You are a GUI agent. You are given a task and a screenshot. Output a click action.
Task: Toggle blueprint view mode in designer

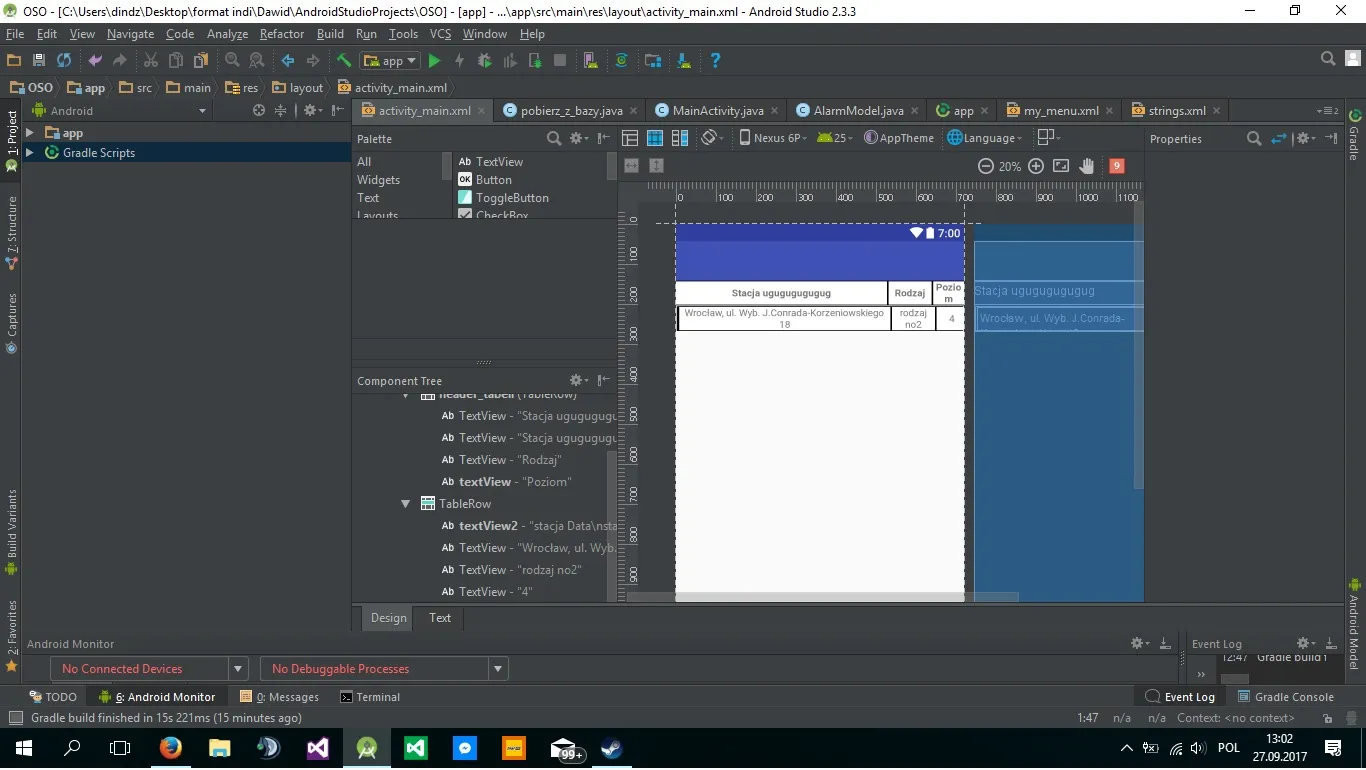[655, 138]
